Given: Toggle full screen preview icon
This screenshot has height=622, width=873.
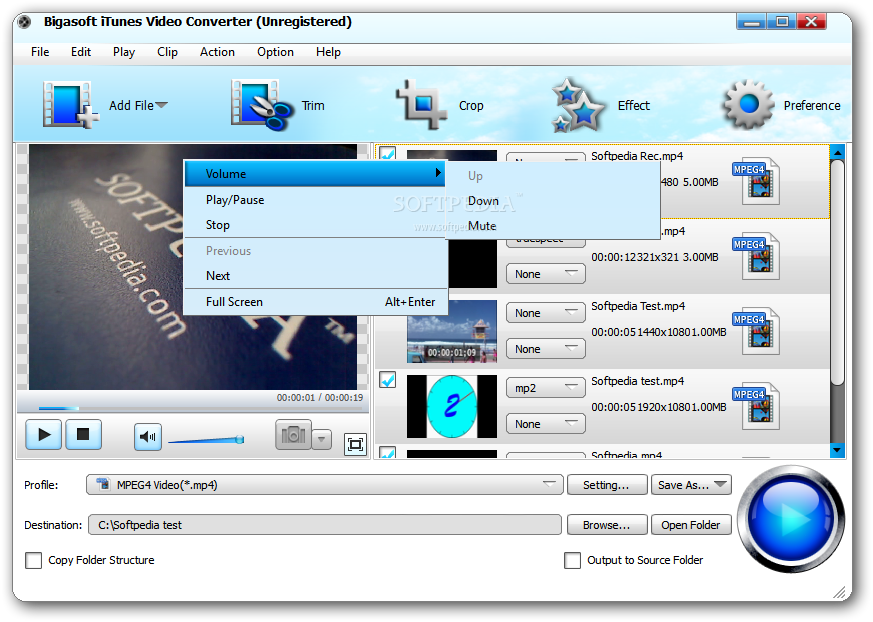Looking at the screenshot, I should point(355,444).
